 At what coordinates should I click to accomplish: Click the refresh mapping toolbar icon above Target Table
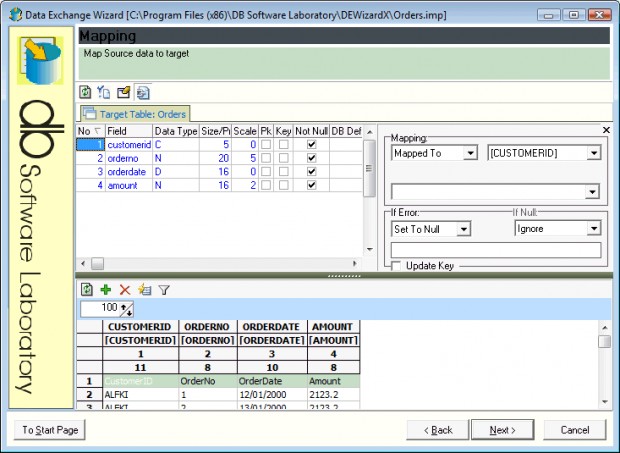point(85,92)
